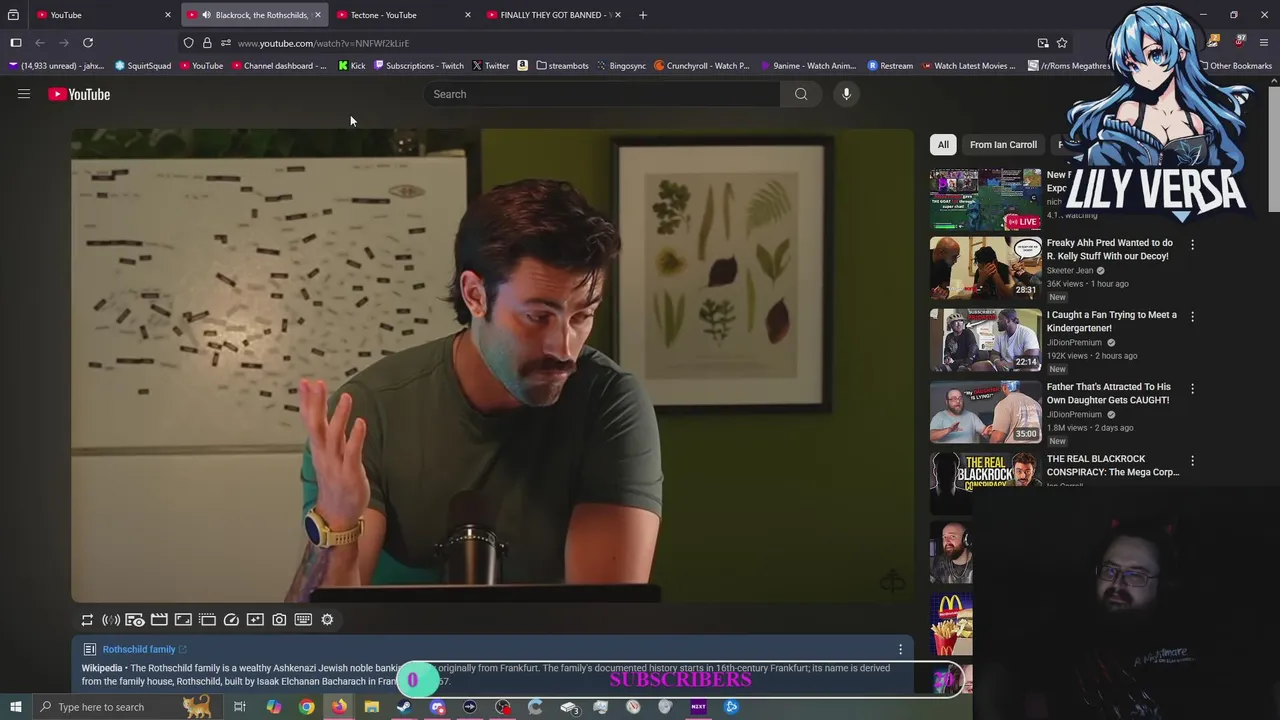Click the shield tracking protection icon
The width and height of the screenshot is (1280, 720).
[x=188, y=43]
